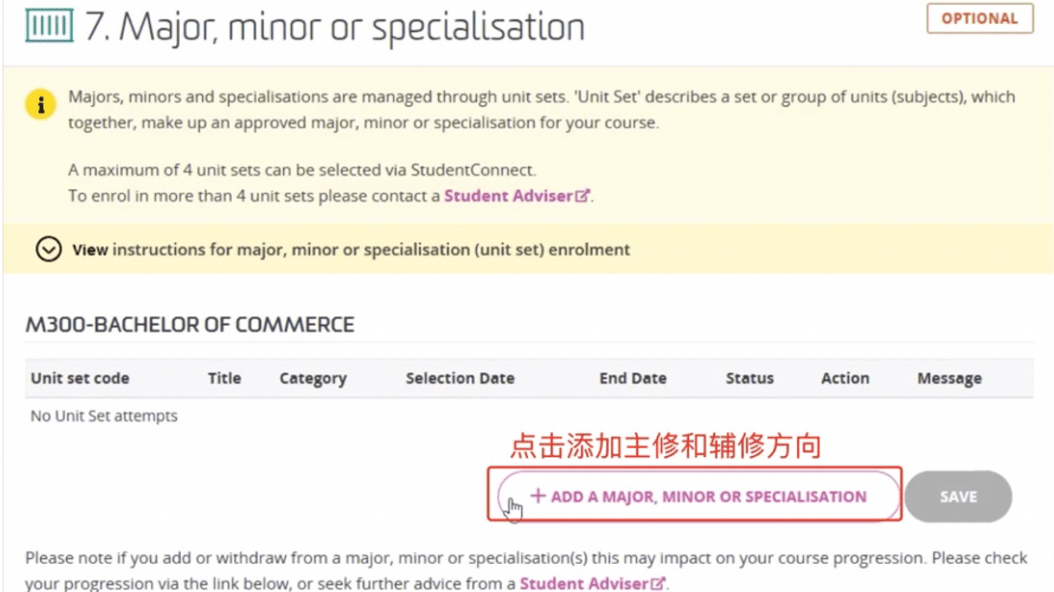
Task: Select the Selection Date column header
Action: [x=460, y=378]
